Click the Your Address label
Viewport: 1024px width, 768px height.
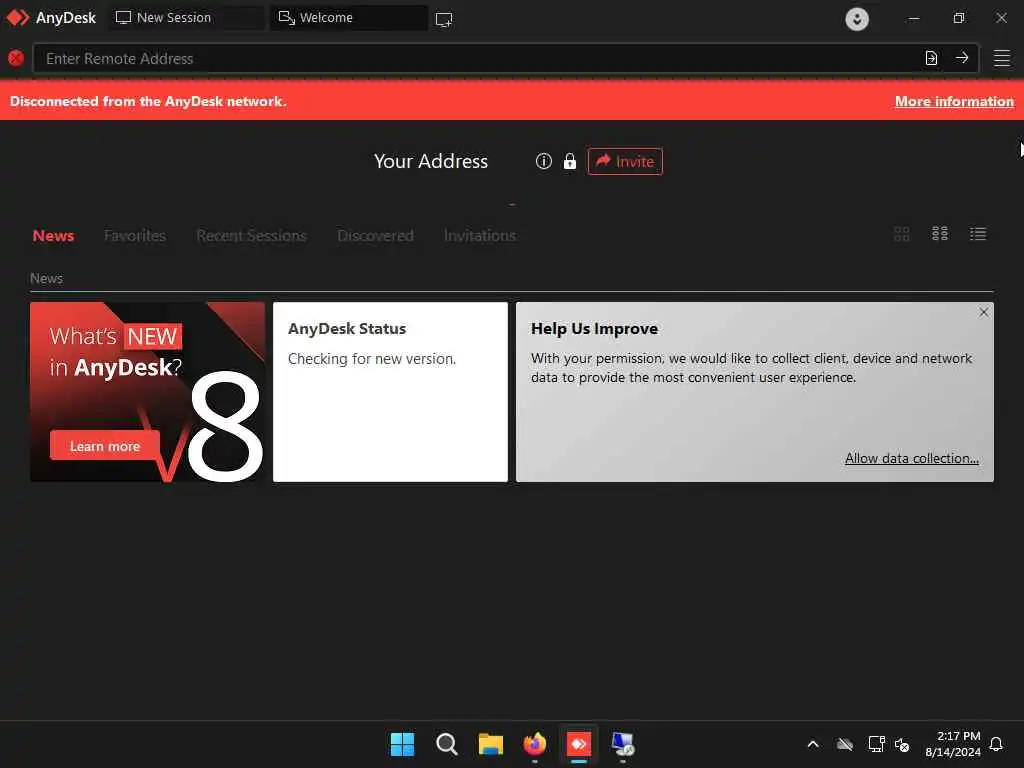(x=431, y=161)
